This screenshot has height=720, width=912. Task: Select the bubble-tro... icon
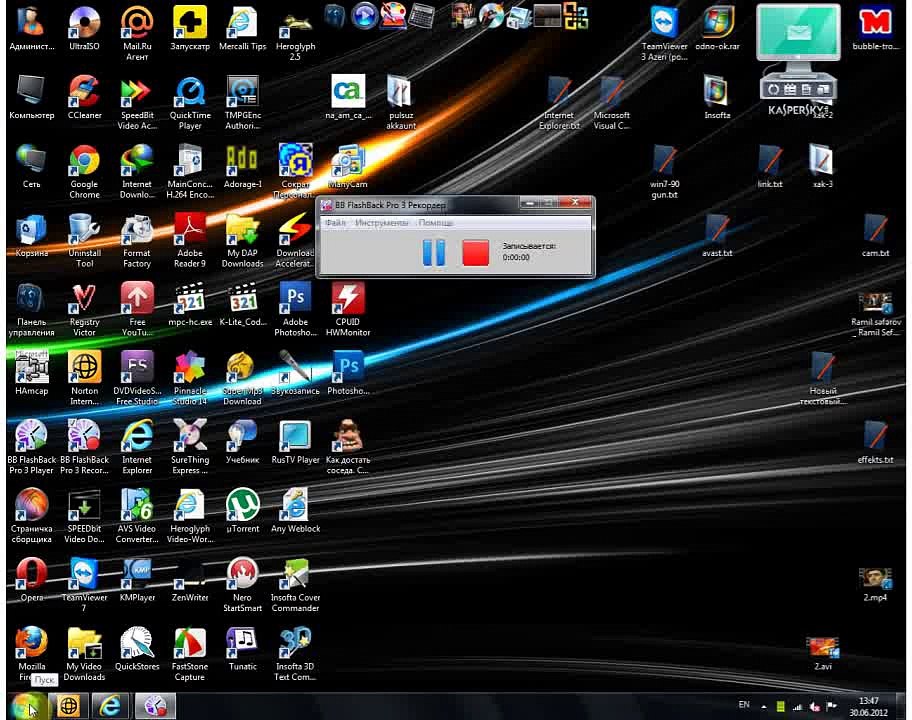[875, 28]
